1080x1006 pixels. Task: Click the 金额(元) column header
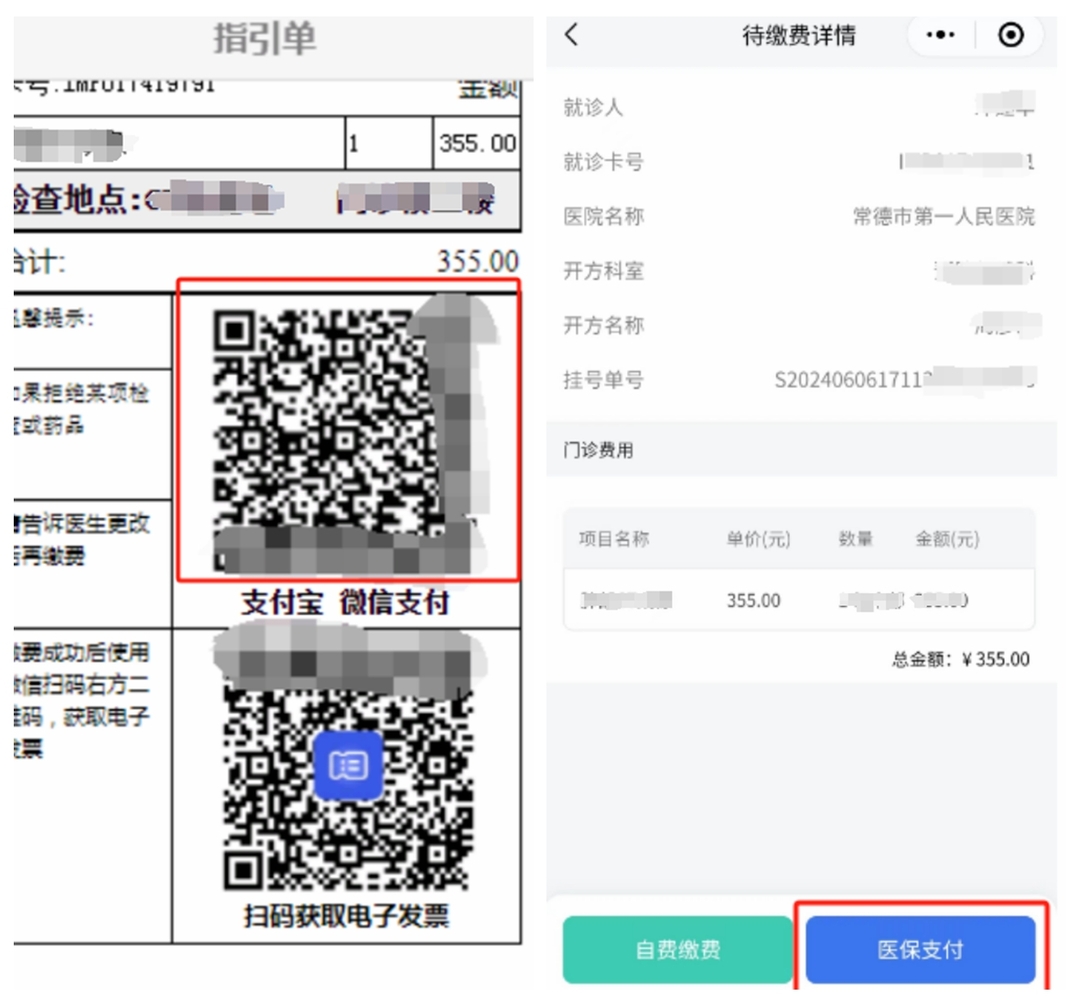(947, 538)
